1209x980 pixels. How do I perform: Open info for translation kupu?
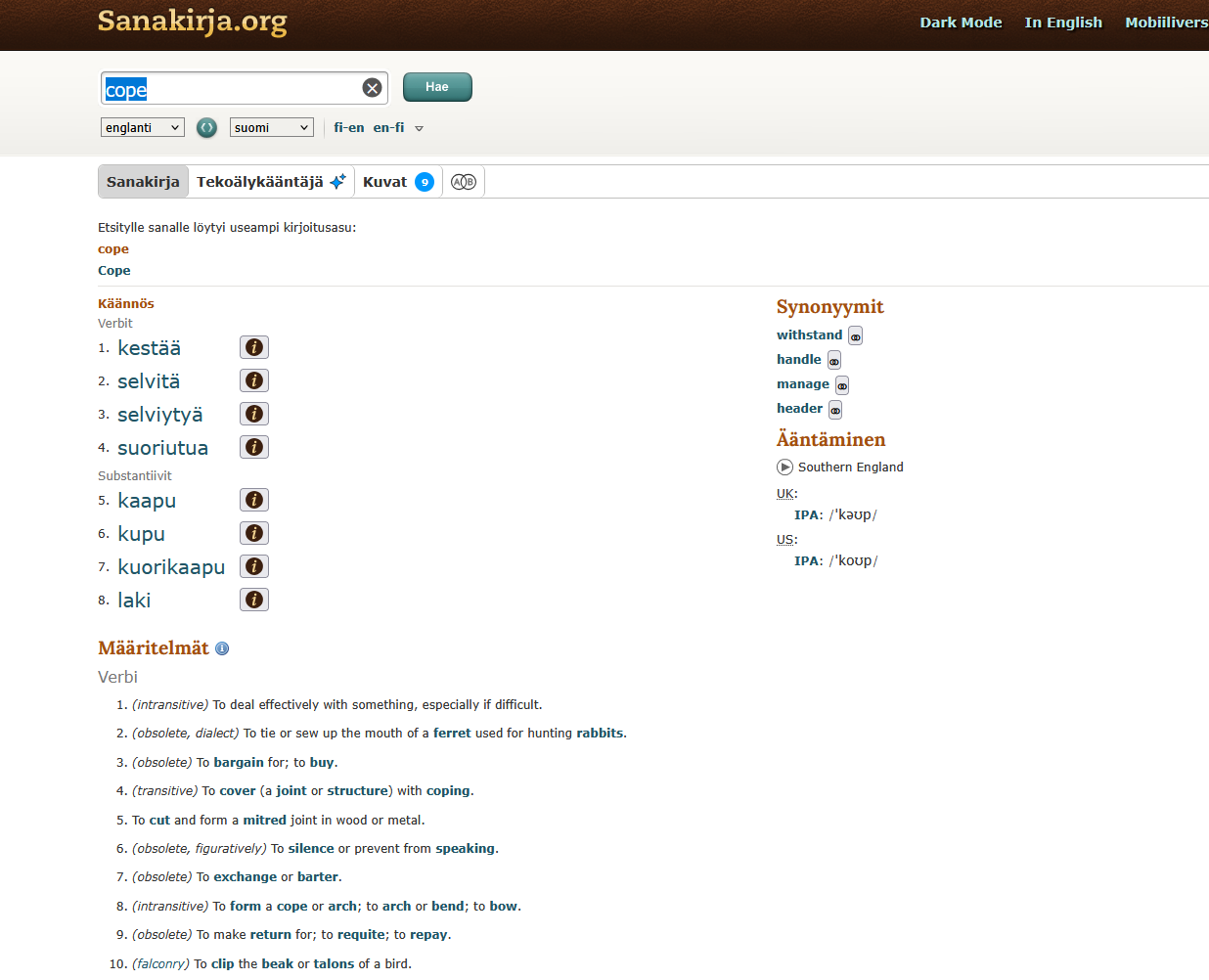click(254, 533)
